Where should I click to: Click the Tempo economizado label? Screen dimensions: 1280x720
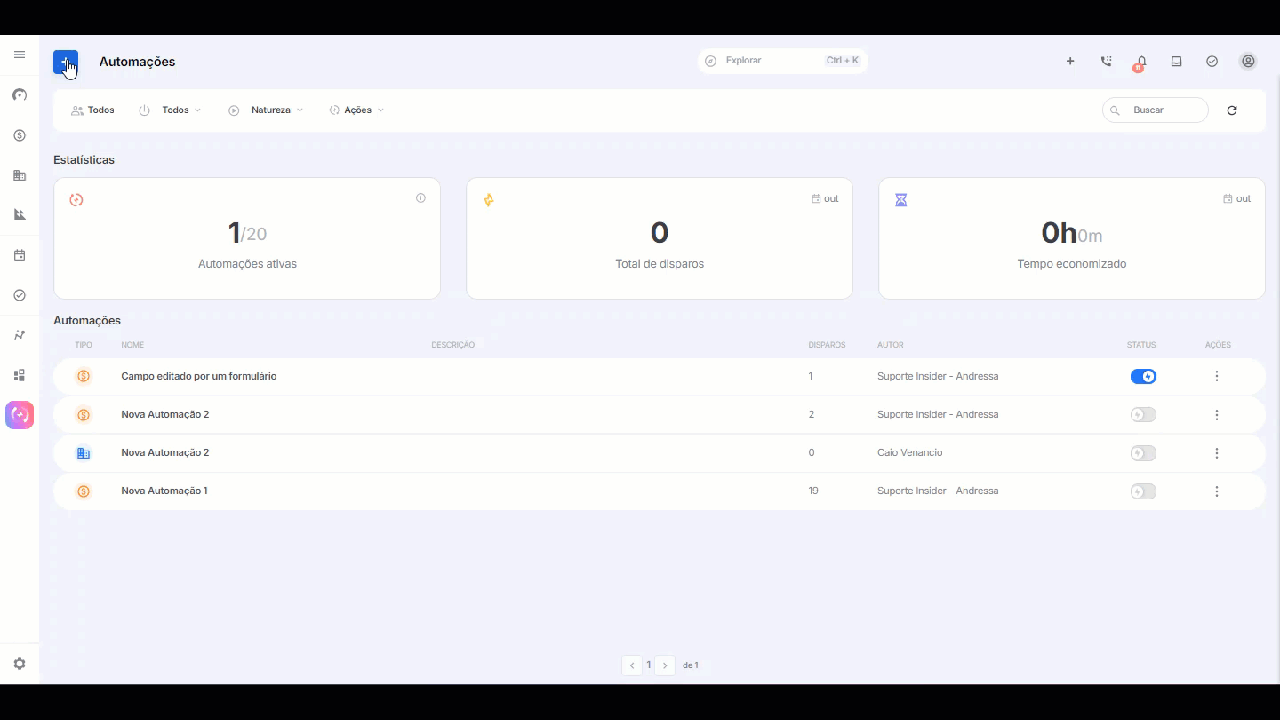(1072, 265)
